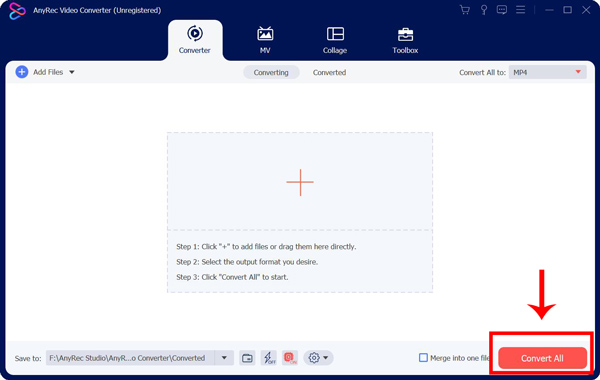600x380 pixels.
Task: Open the Toolbox tab
Action: 405,40
